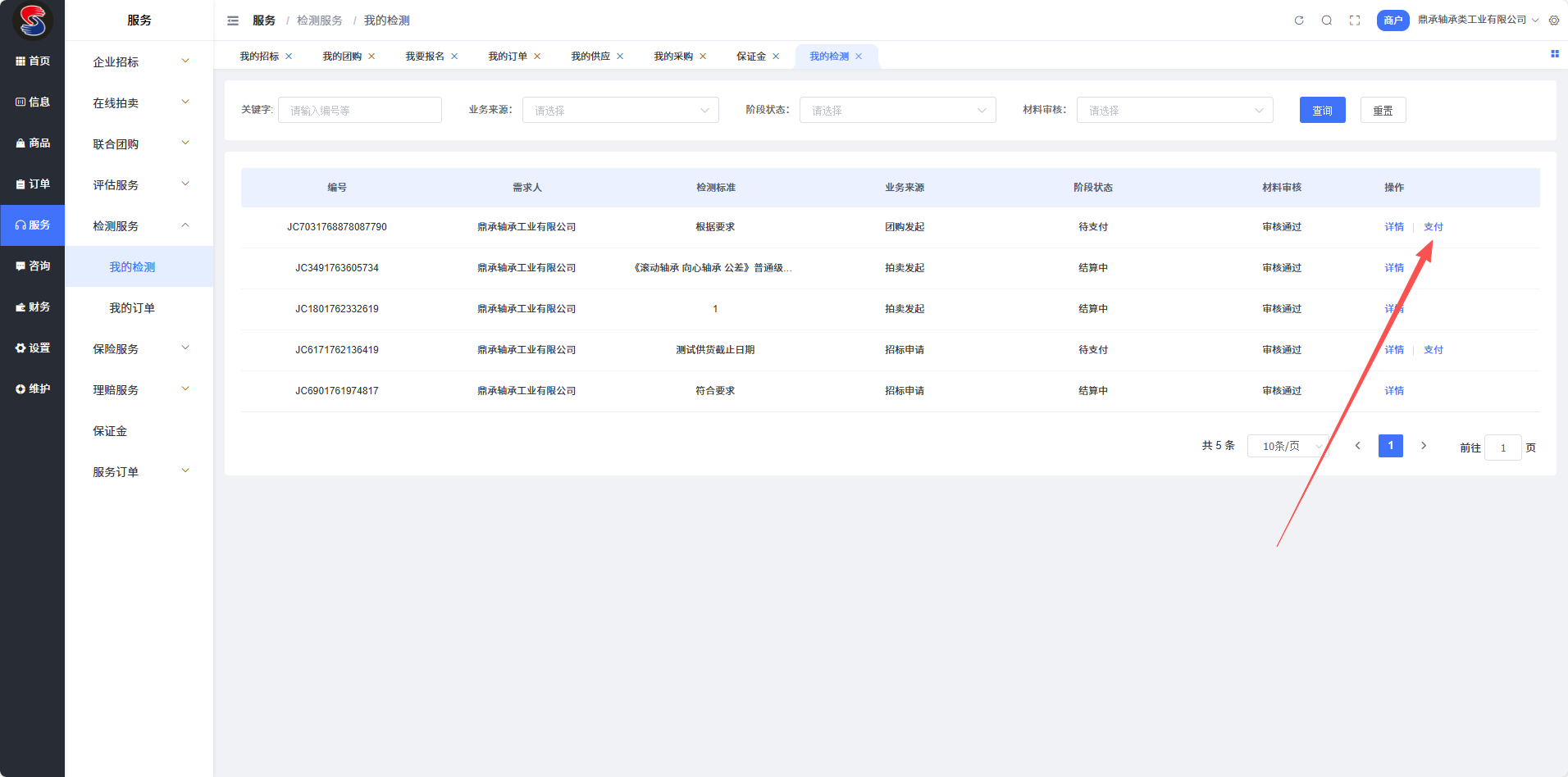The image size is (1568, 777).
Task: Collapse sidebar with hamburger menu icon
Action: 233,20
